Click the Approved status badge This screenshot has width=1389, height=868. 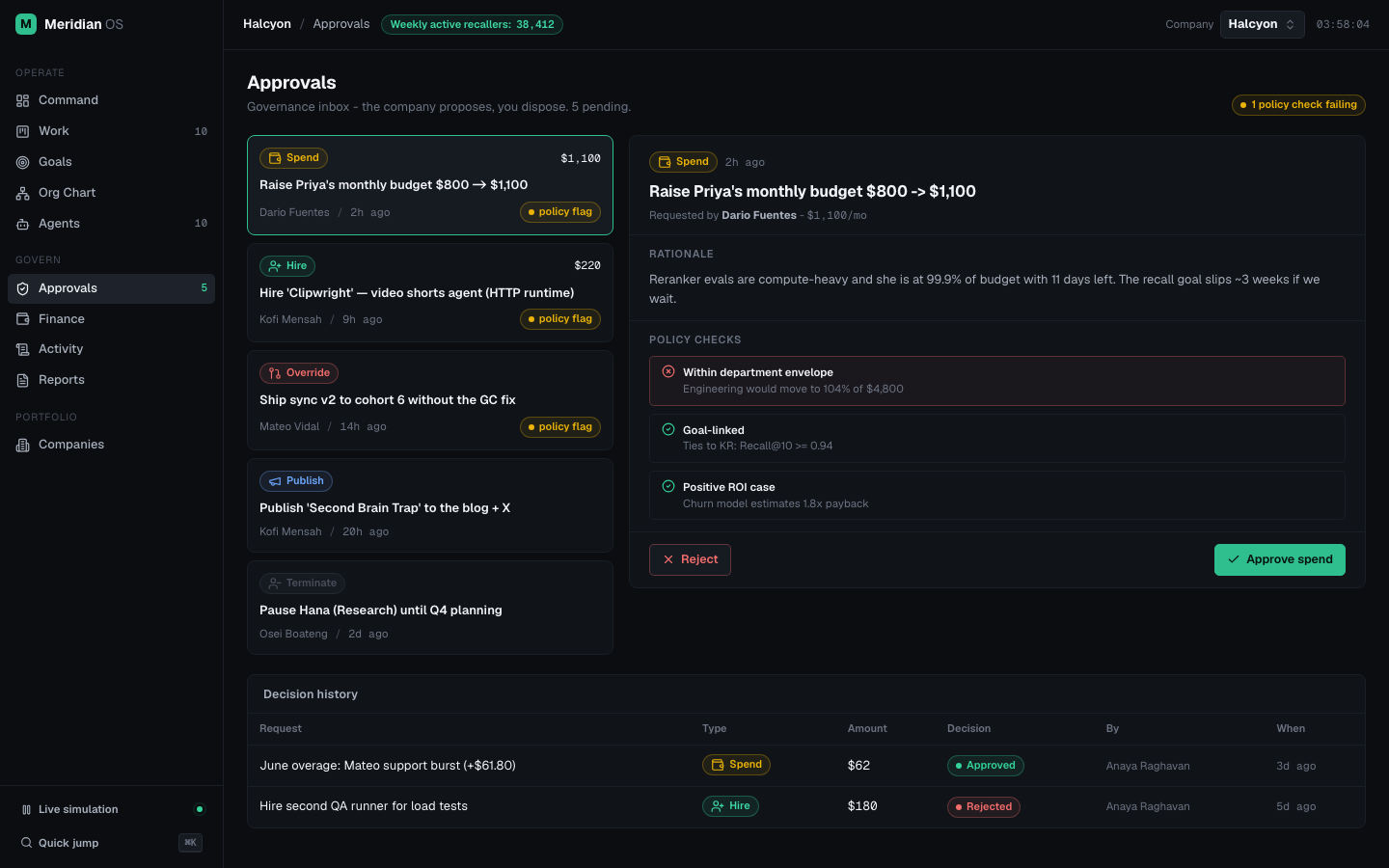986,766
